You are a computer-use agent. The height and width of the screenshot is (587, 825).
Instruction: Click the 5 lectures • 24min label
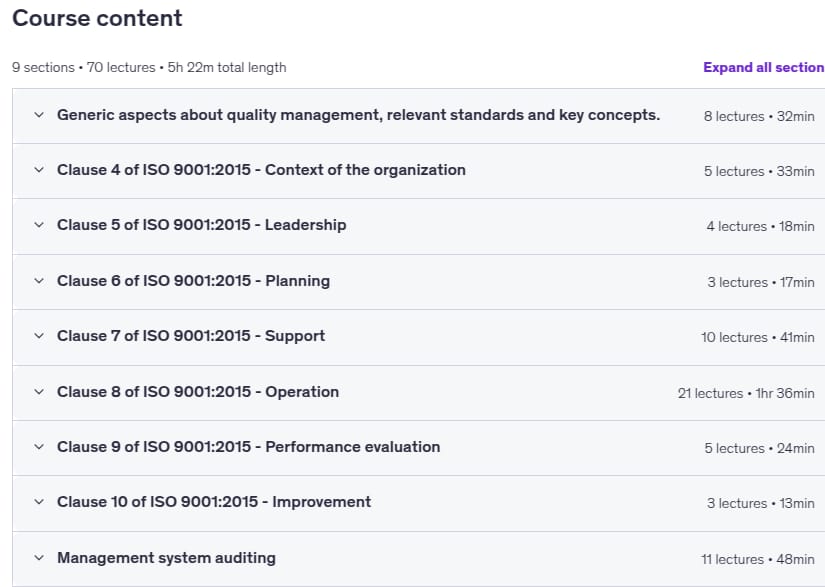[760, 449]
